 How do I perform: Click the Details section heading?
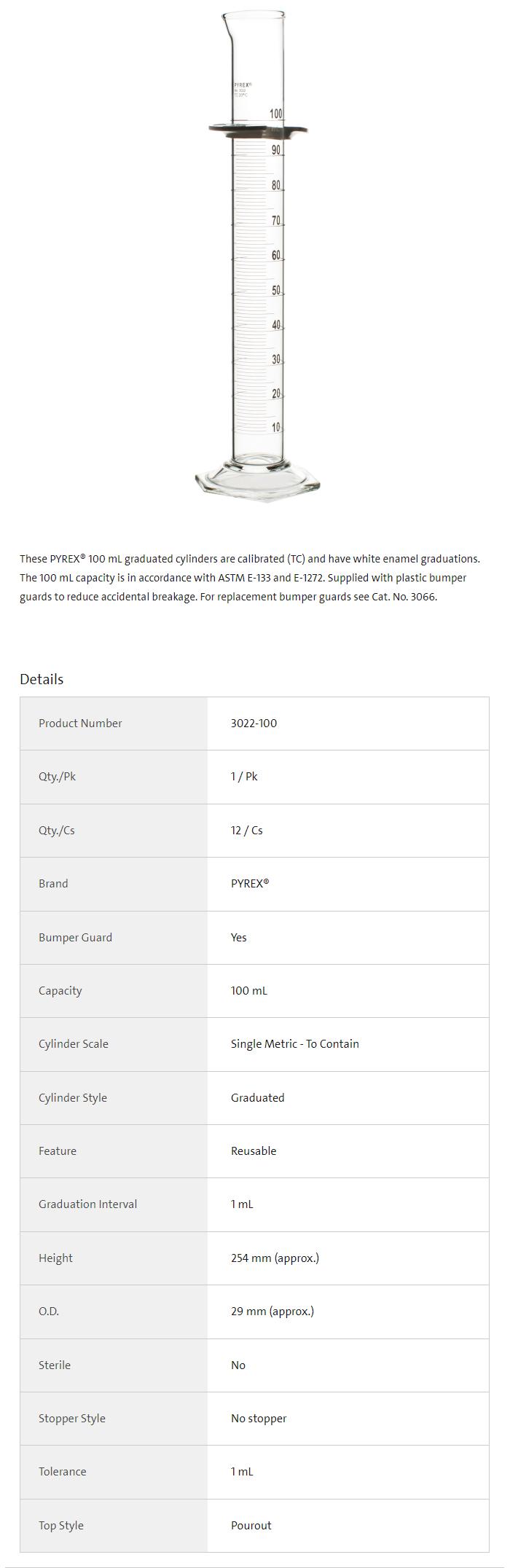point(42,679)
